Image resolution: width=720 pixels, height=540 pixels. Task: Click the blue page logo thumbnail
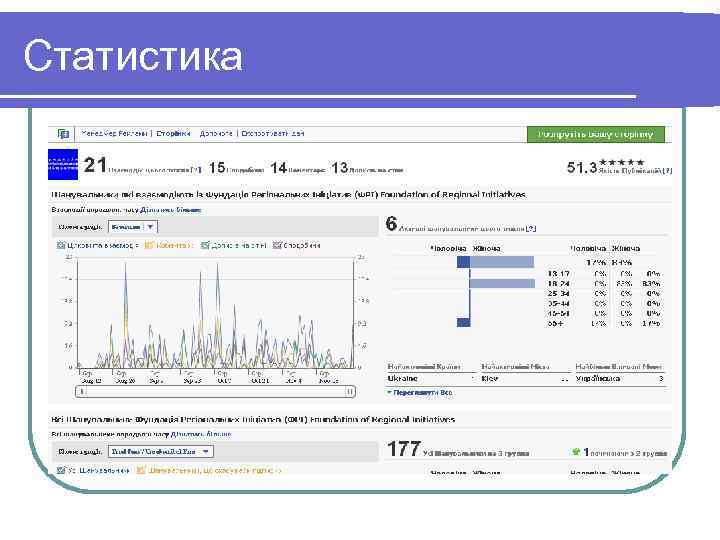[x=63, y=164]
